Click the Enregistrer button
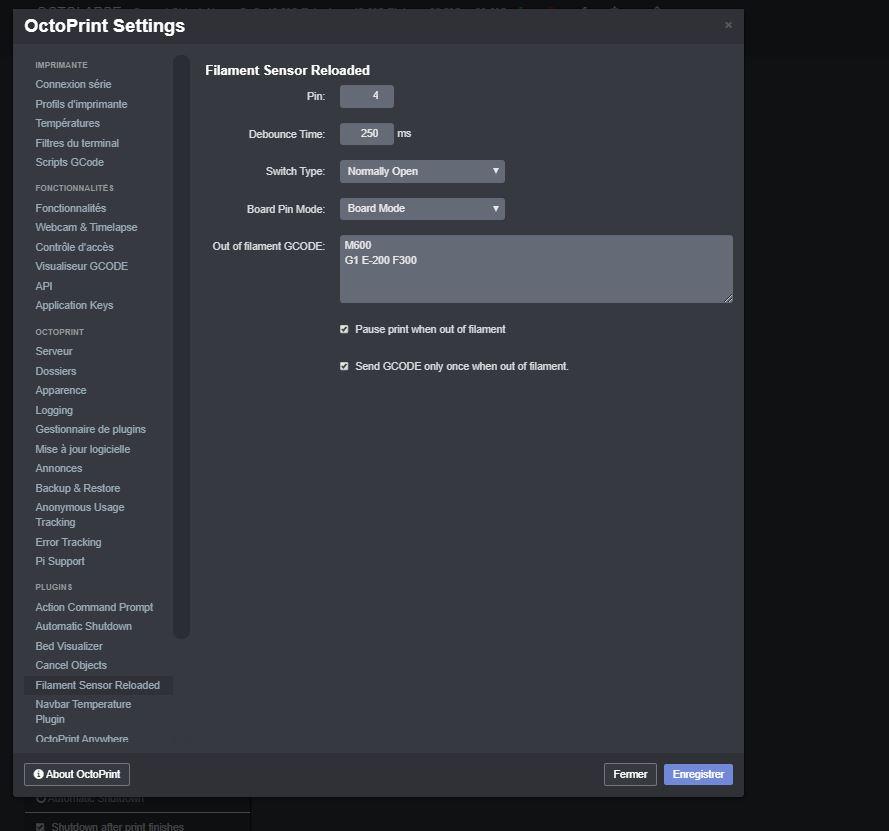Screen dimensions: 889x831 click(698, 774)
